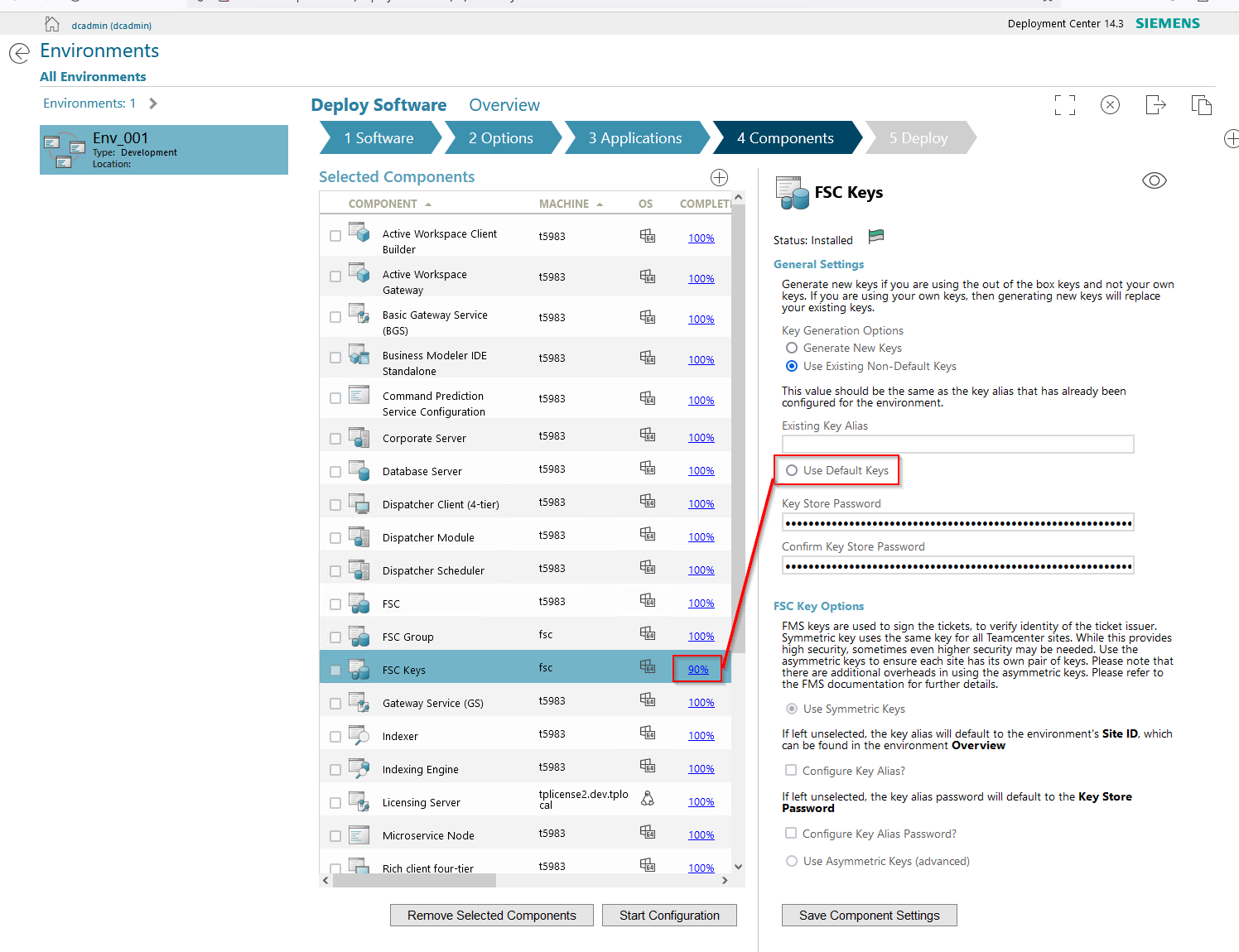
Task: Click the FSC Group component icon
Action: tap(359, 636)
